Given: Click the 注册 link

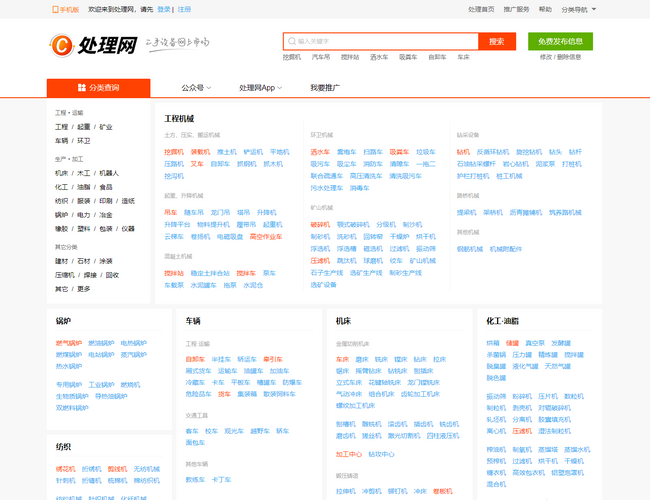Looking at the screenshot, I should tap(184, 9).
